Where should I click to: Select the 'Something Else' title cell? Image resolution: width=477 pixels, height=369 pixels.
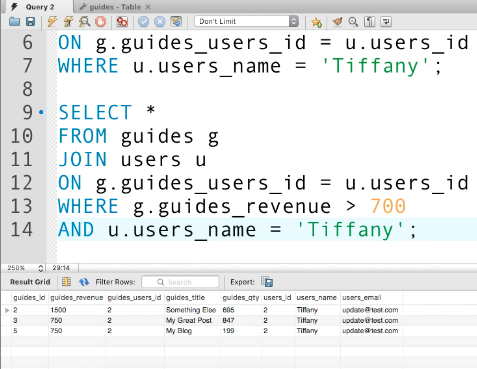192,310
